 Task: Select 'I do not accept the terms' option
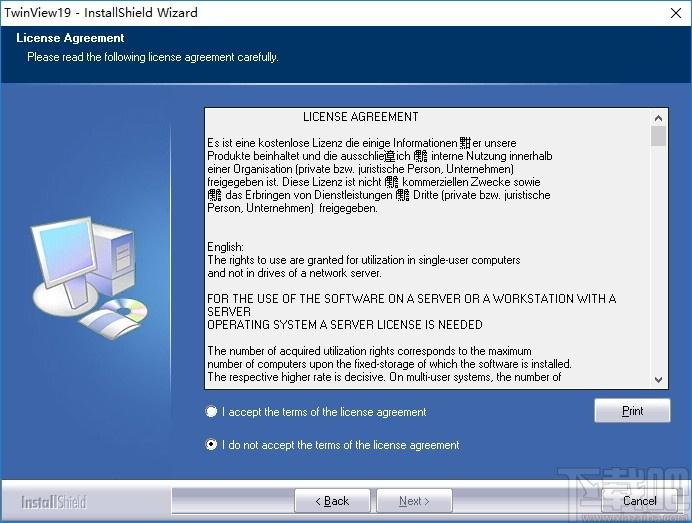[x=211, y=444]
